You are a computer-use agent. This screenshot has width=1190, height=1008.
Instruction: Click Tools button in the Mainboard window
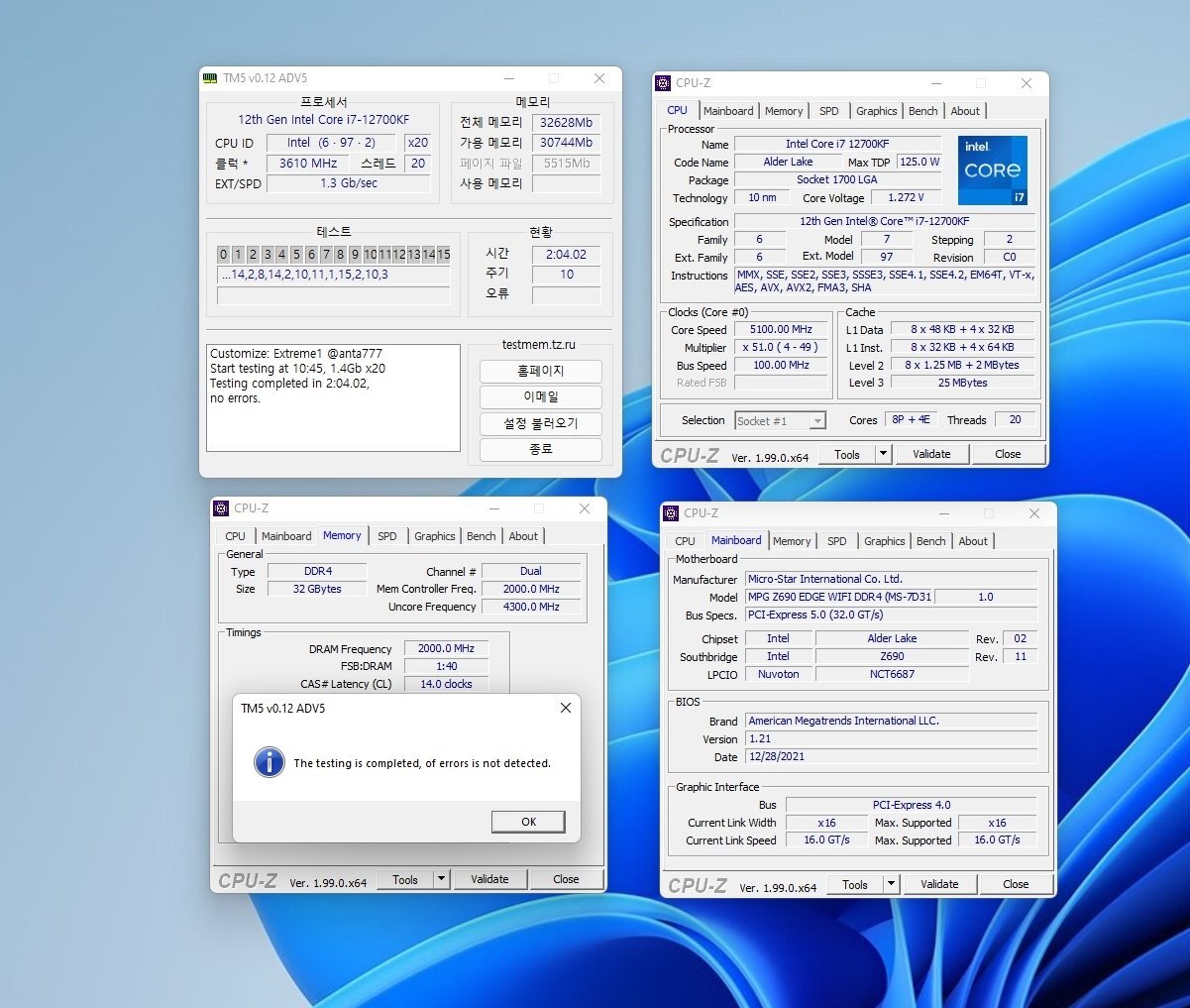point(855,884)
